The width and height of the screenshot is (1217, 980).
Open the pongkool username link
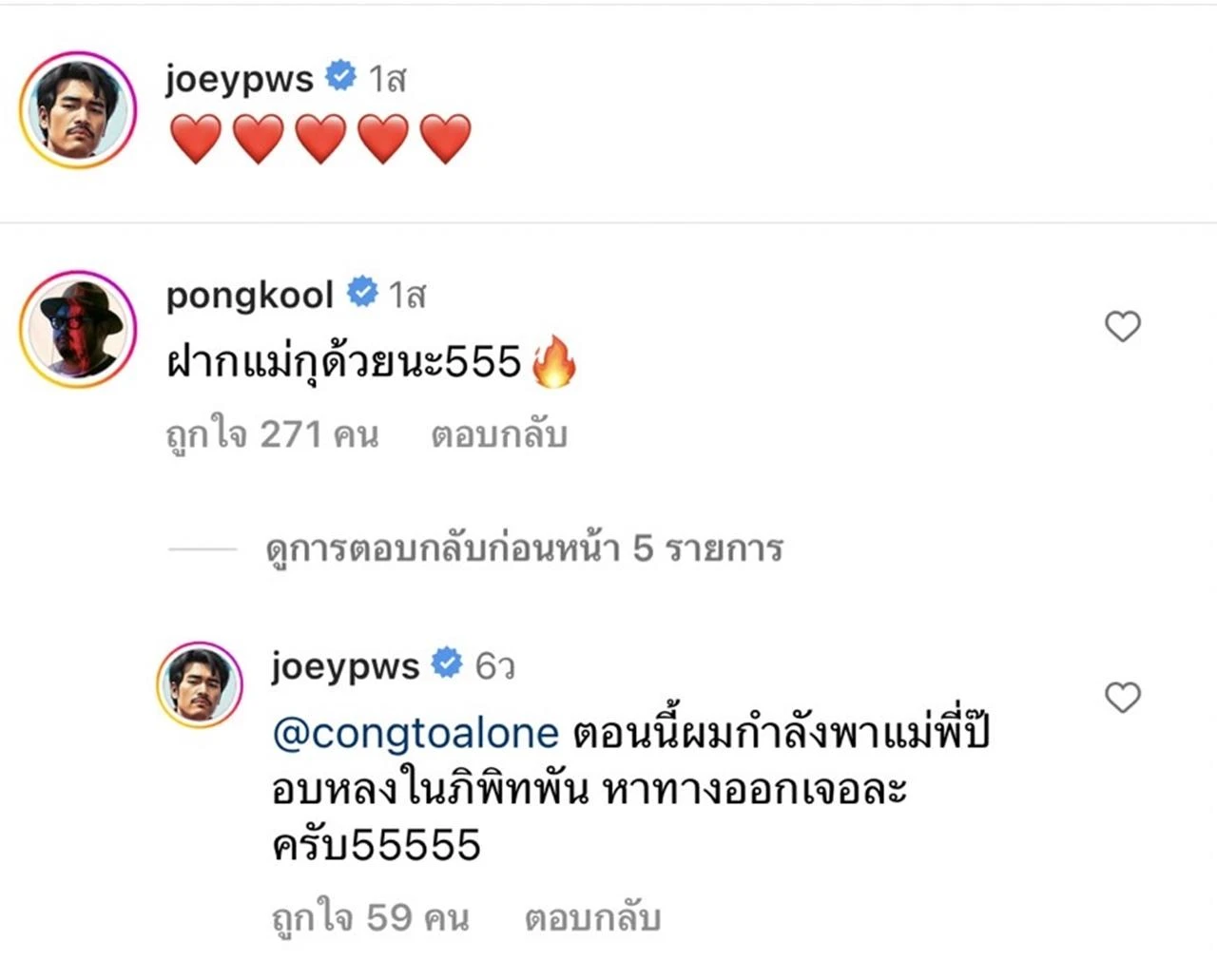pos(250,295)
